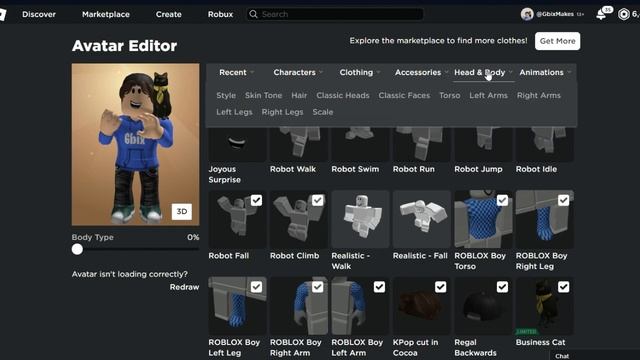640x360 pixels.
Task: Open the notifications bell icon
Action: click(601, 15)
